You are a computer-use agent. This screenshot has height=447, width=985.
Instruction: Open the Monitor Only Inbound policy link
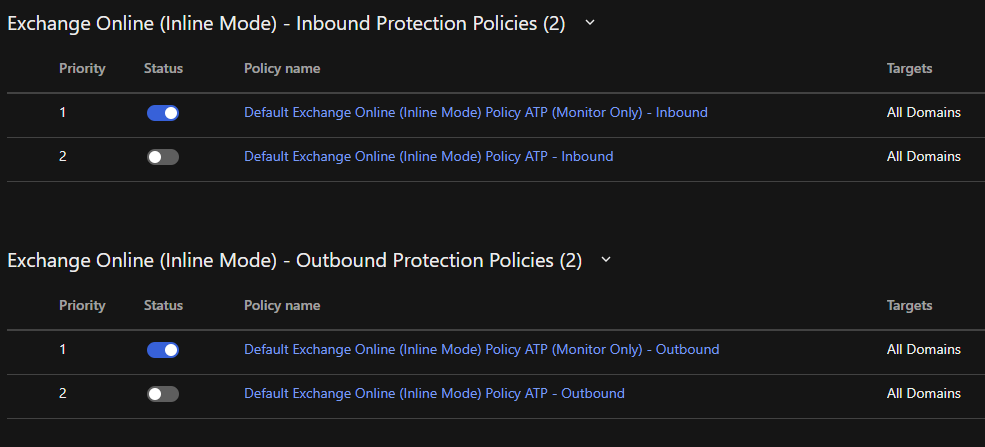coord(475,113)
